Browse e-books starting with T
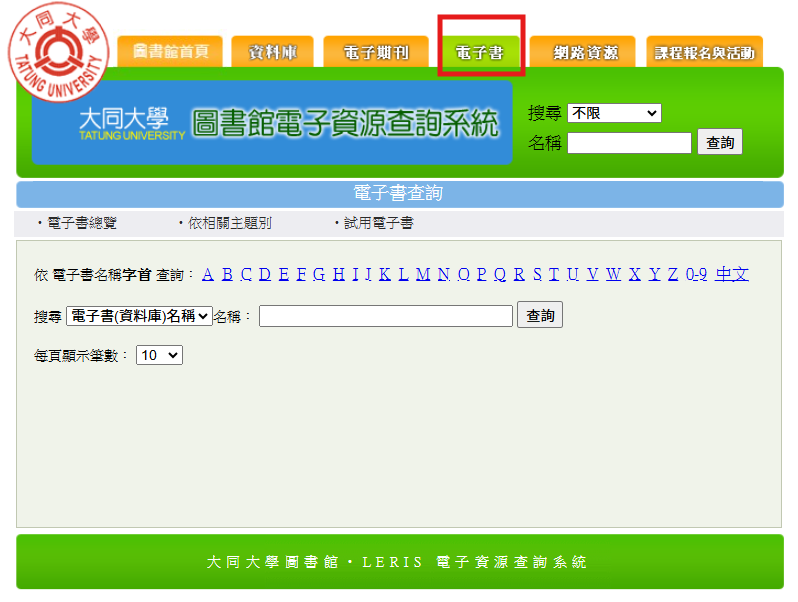This screenshot has width=798, height=602. coord(554,274)
